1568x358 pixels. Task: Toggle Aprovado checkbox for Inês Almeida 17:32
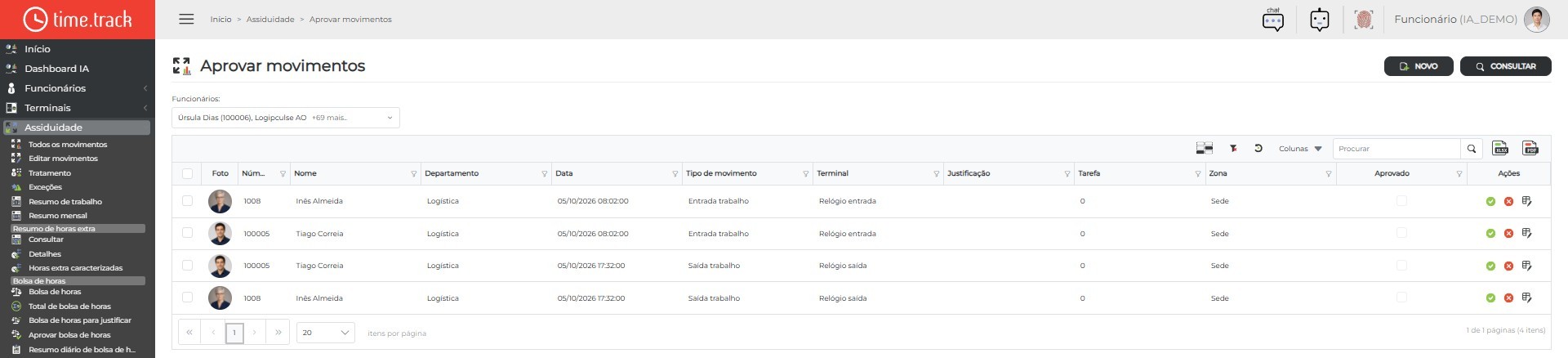pos(1401,298)
